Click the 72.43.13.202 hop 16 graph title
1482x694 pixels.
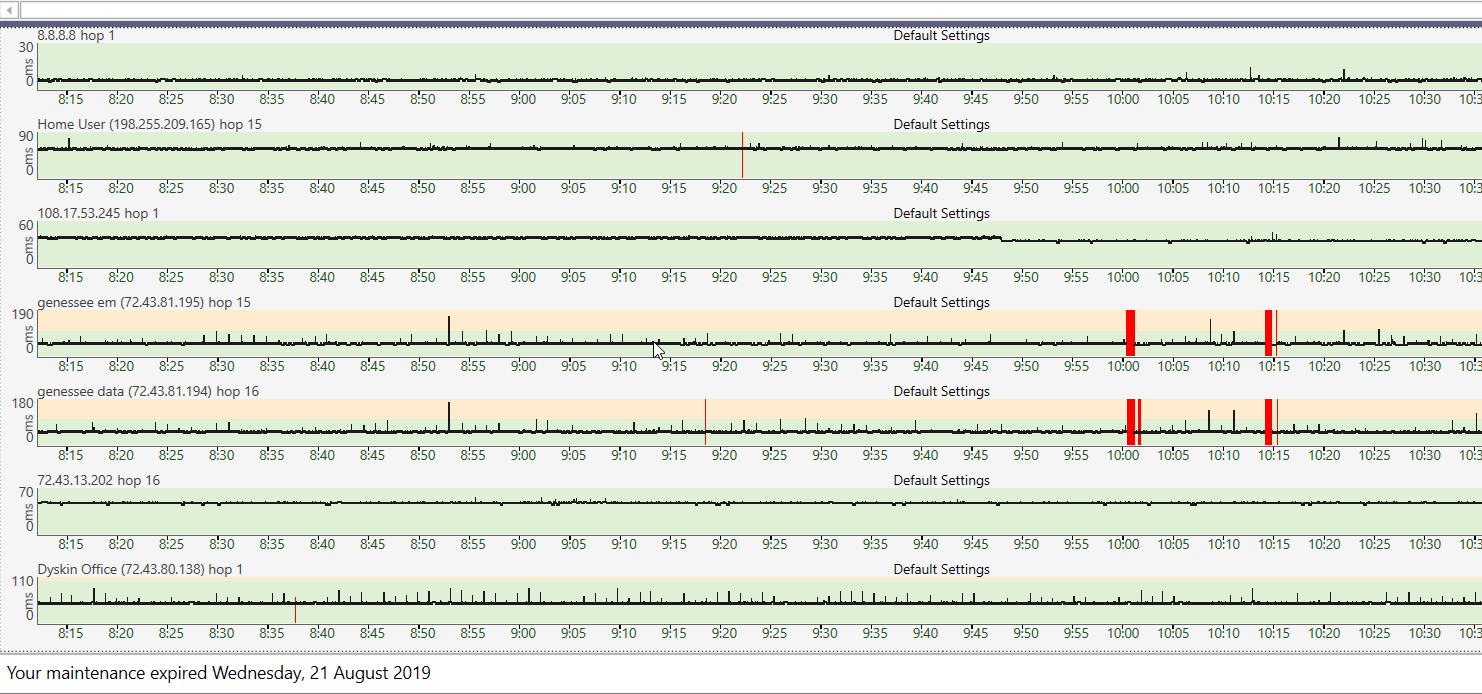point(98,480)
